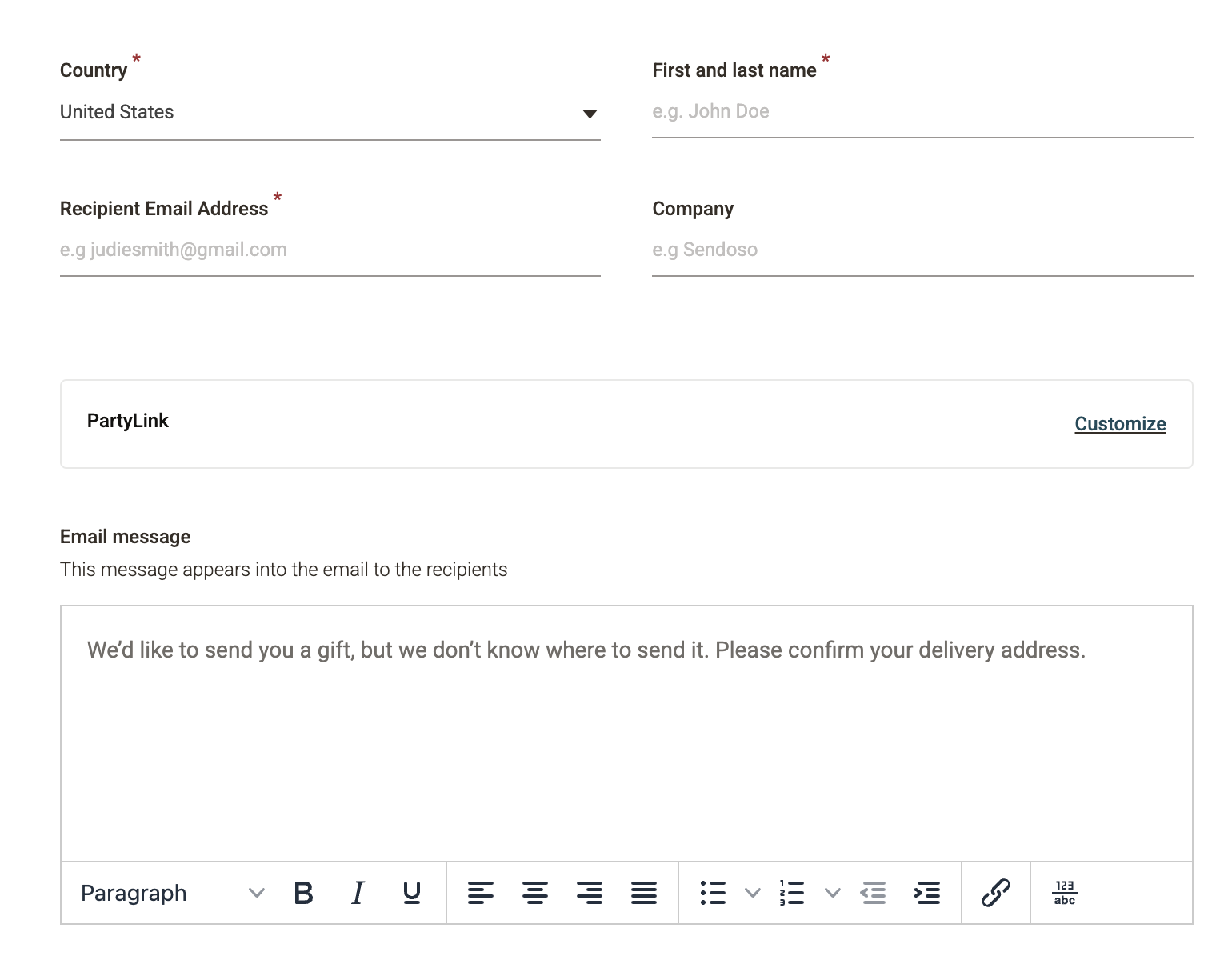Insert a bulleted list
This screenshot has height=968, width=1232.
[713, 893]
